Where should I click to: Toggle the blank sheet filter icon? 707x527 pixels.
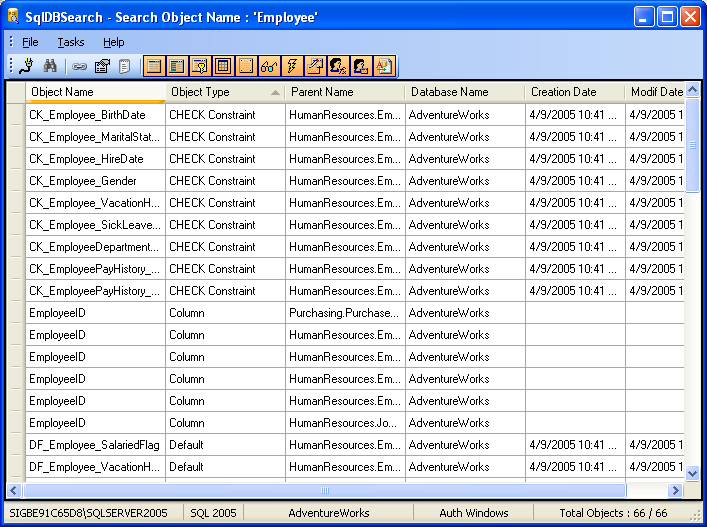246,66
